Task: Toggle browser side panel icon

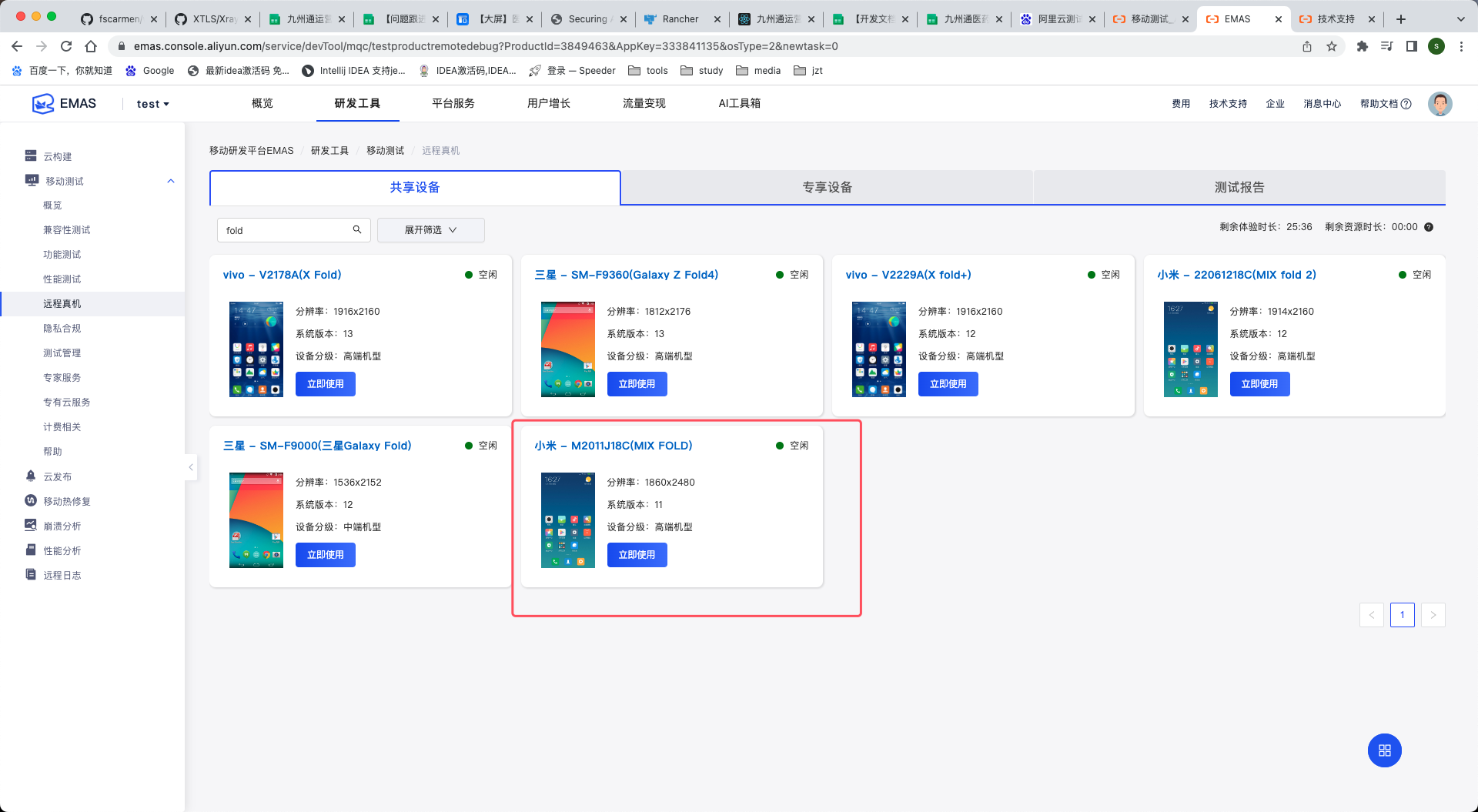Action: (1412, 46)
